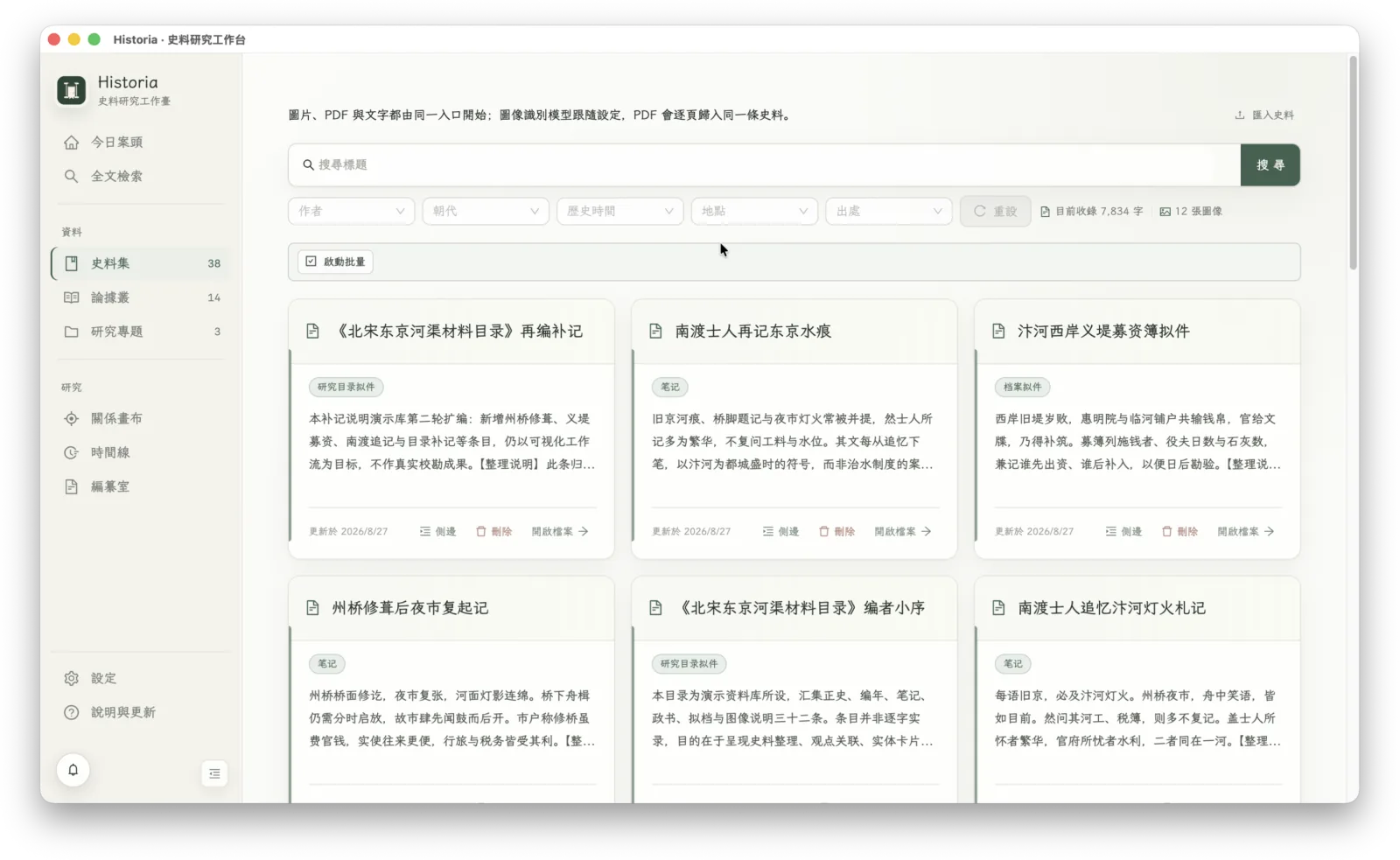Click the 档案拟件 tag
Viewport: 1400px width, 860px height.
pyautogui.click(x=1022, y=387)
